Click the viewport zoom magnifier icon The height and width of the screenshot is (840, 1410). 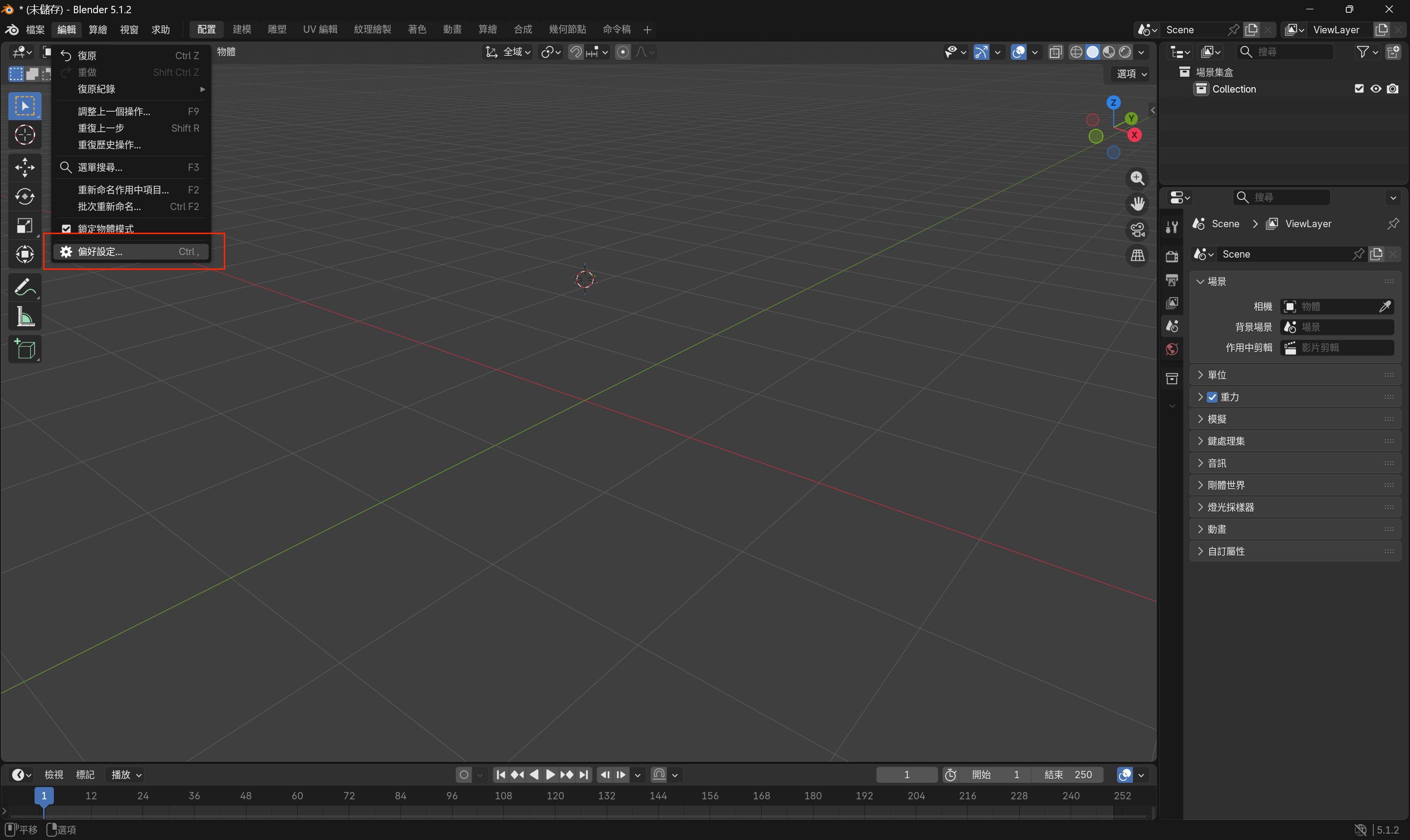point(1137,178)
